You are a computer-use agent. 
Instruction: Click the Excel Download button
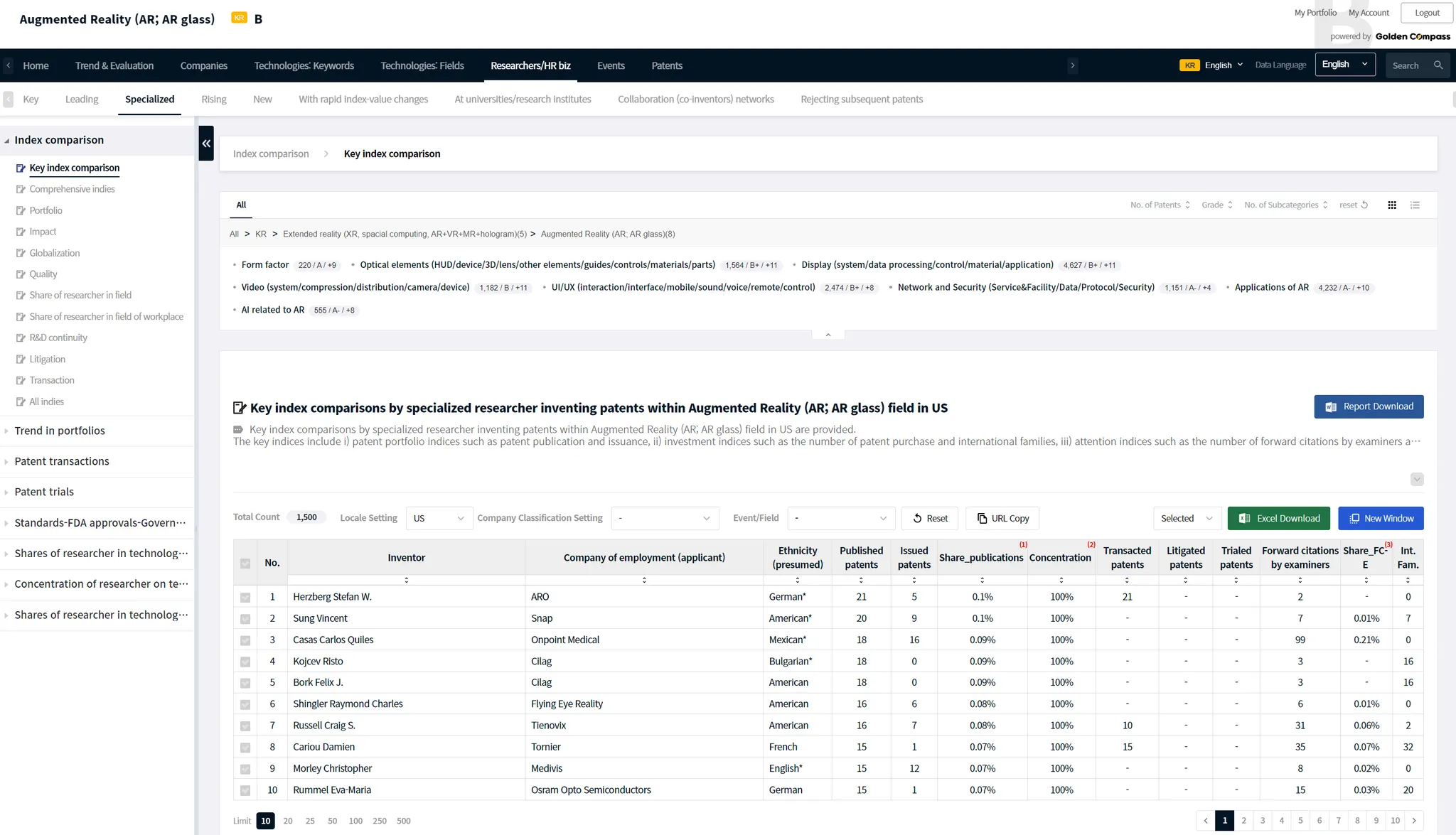coord(1278,519)
